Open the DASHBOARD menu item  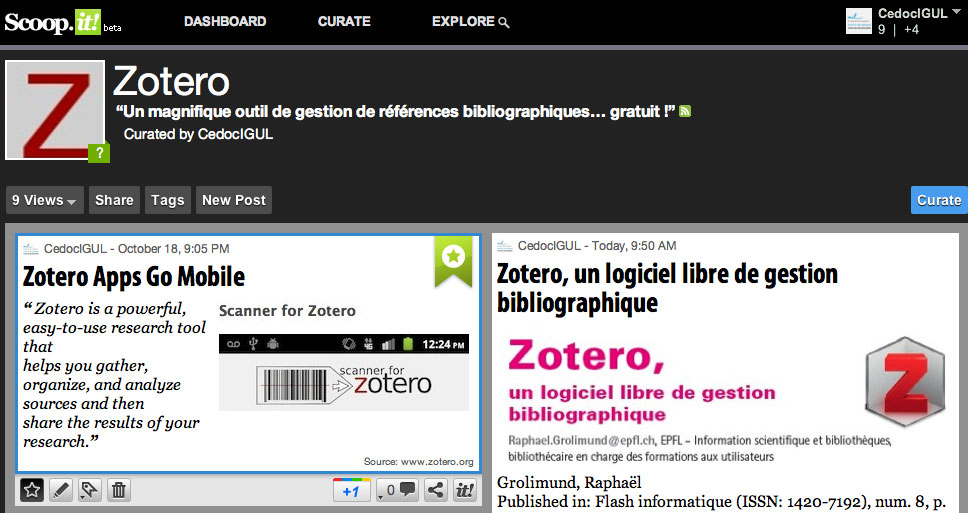pos(225,21)
